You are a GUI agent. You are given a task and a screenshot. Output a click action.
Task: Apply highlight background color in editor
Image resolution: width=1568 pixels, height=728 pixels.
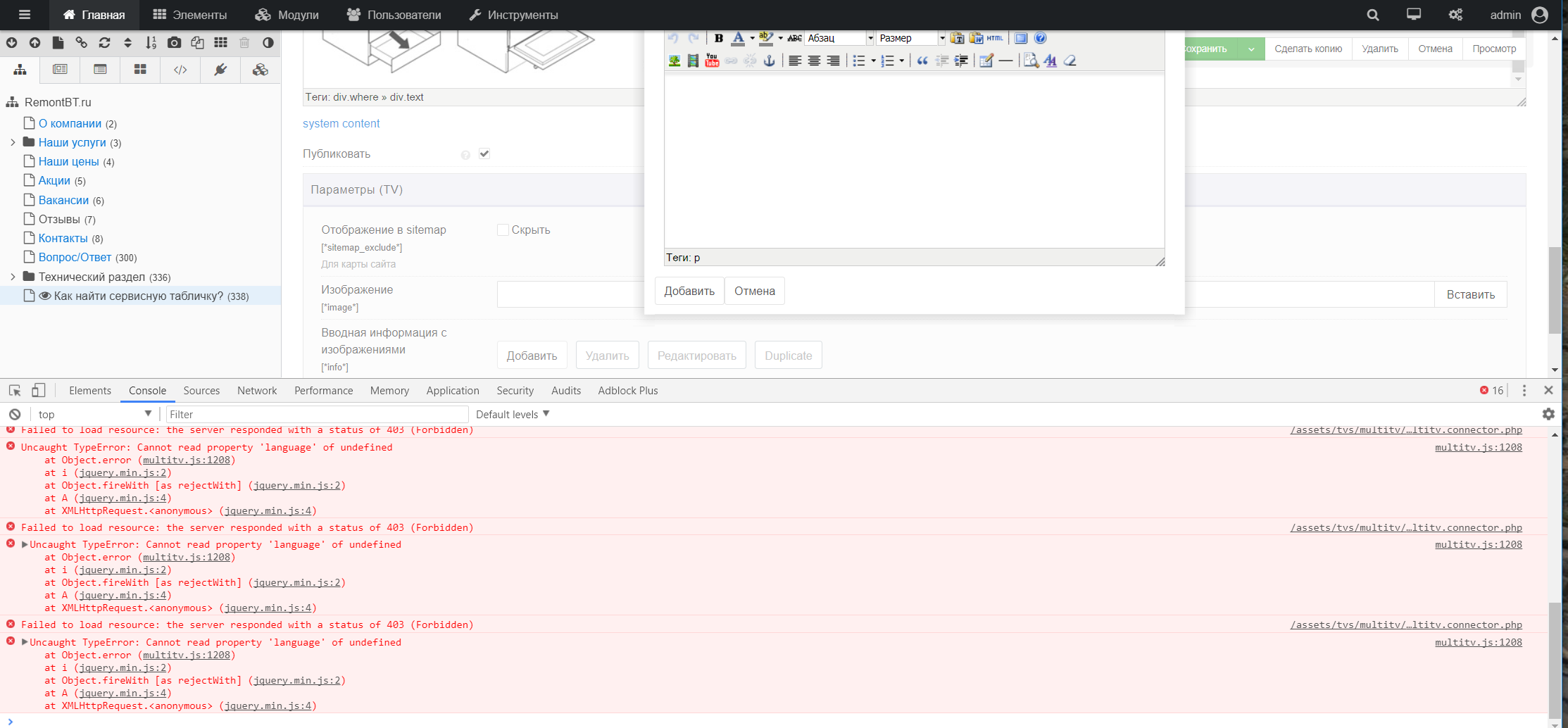click(766, 38)
